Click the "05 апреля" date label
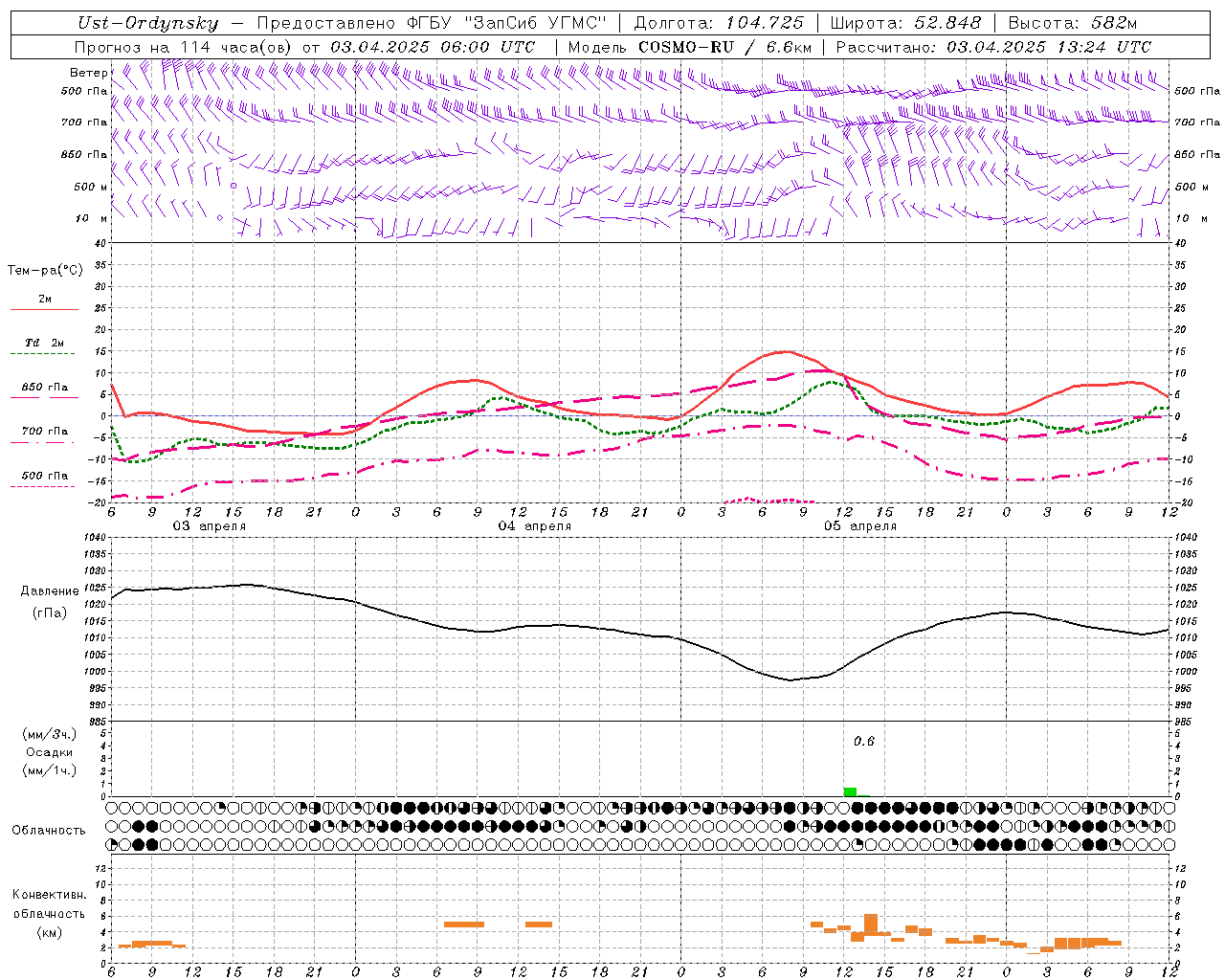1225x980 pixels. pos(859,526)
